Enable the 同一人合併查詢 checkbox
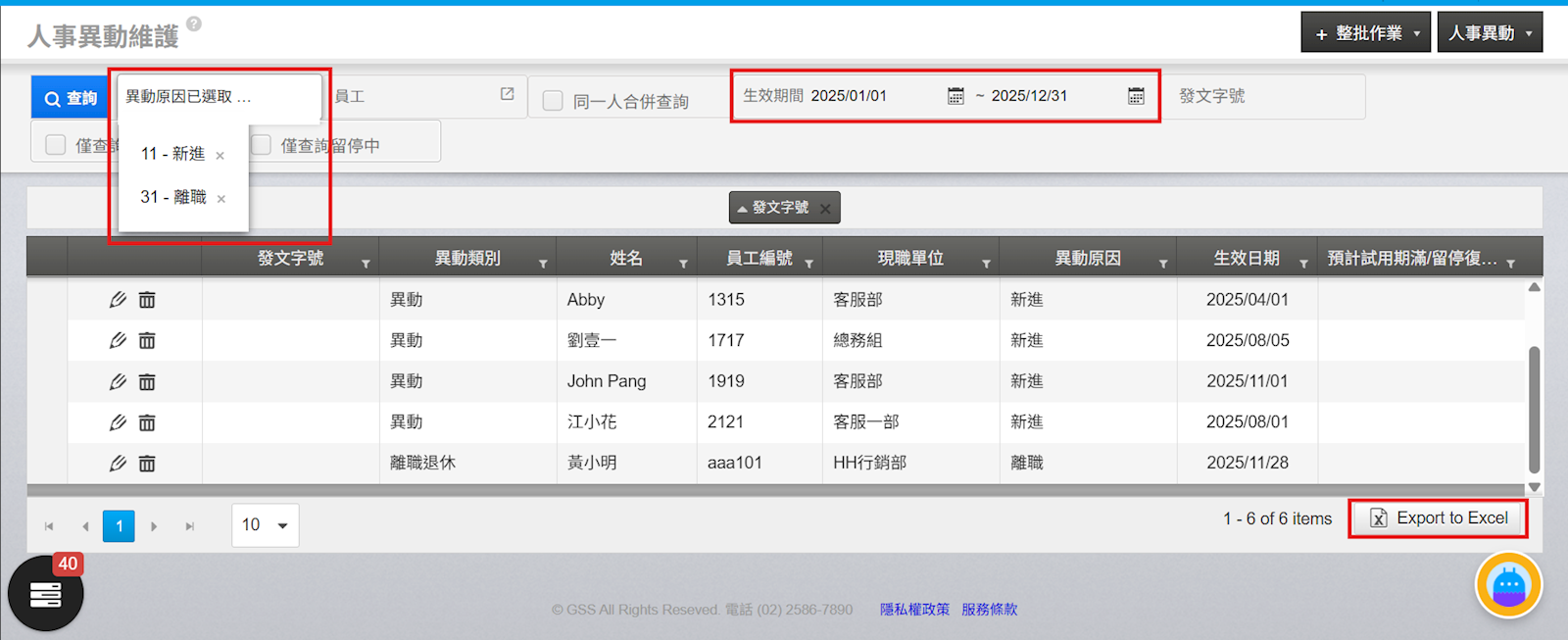Viewport: 1568px width, 640px height. pos(553,101)
